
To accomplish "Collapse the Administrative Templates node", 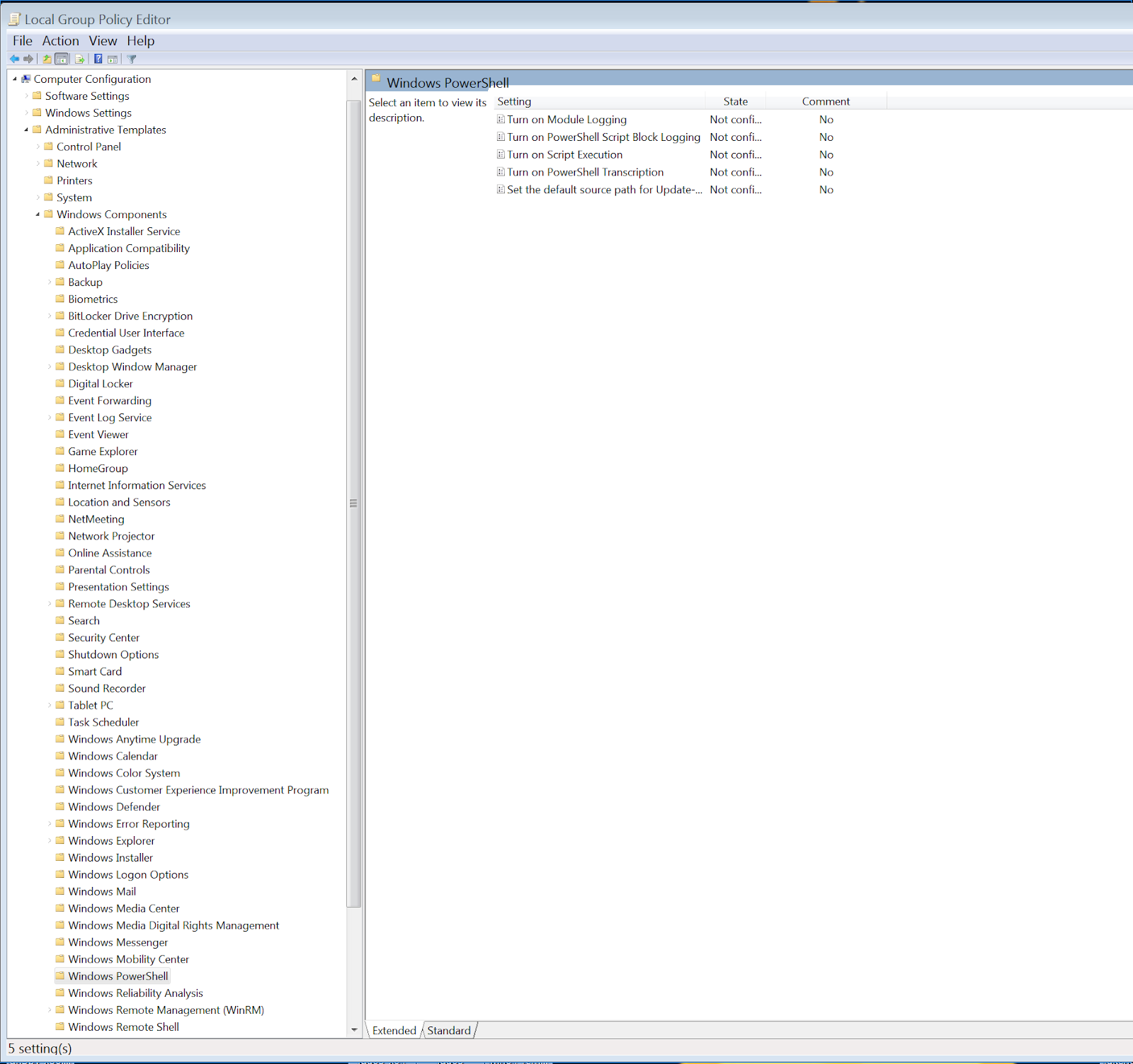I will coord(27,130).
